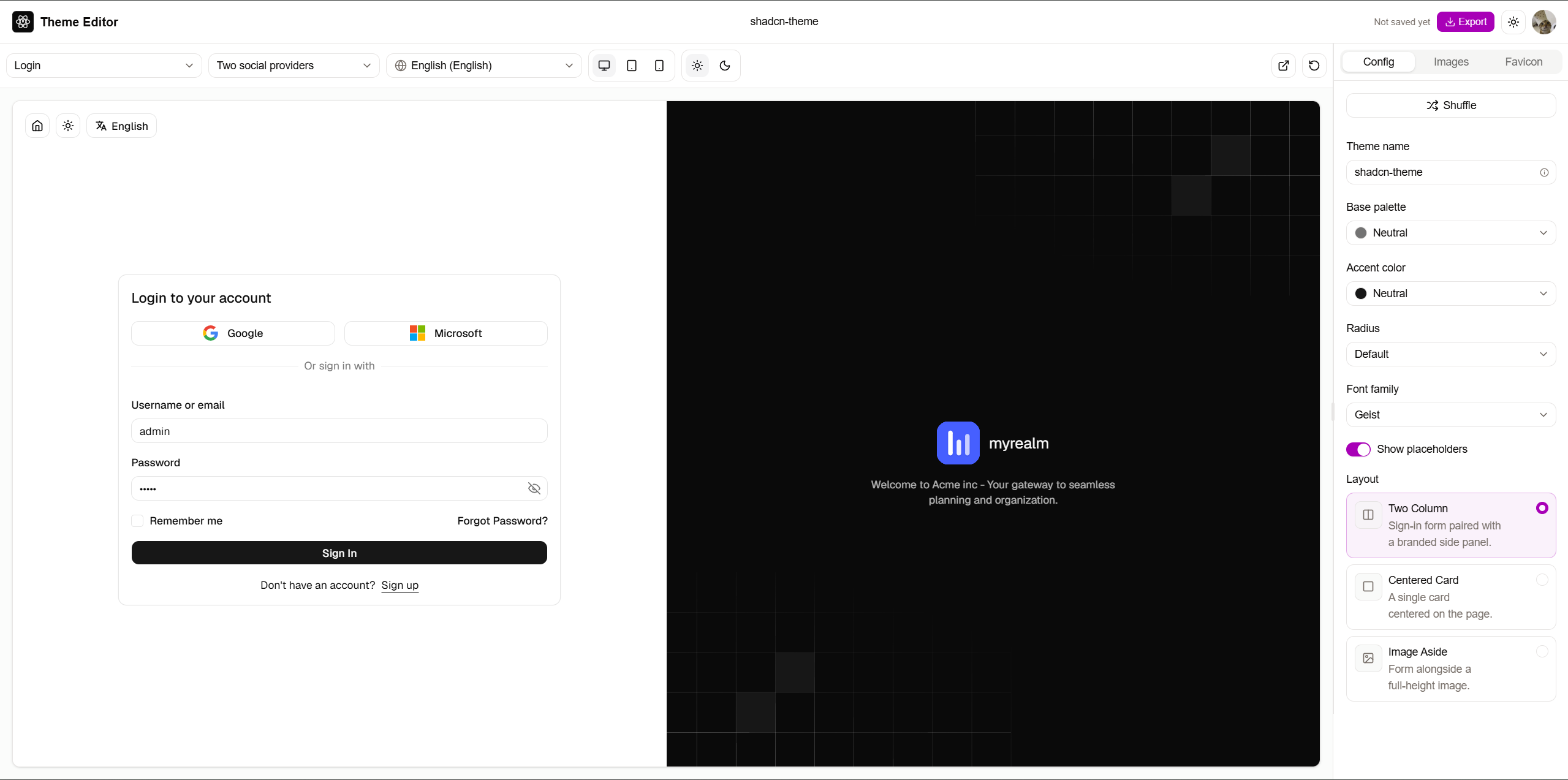Click the sun icon inside login preview
Screen dimensions: 1568x780
tap(68, 126)
